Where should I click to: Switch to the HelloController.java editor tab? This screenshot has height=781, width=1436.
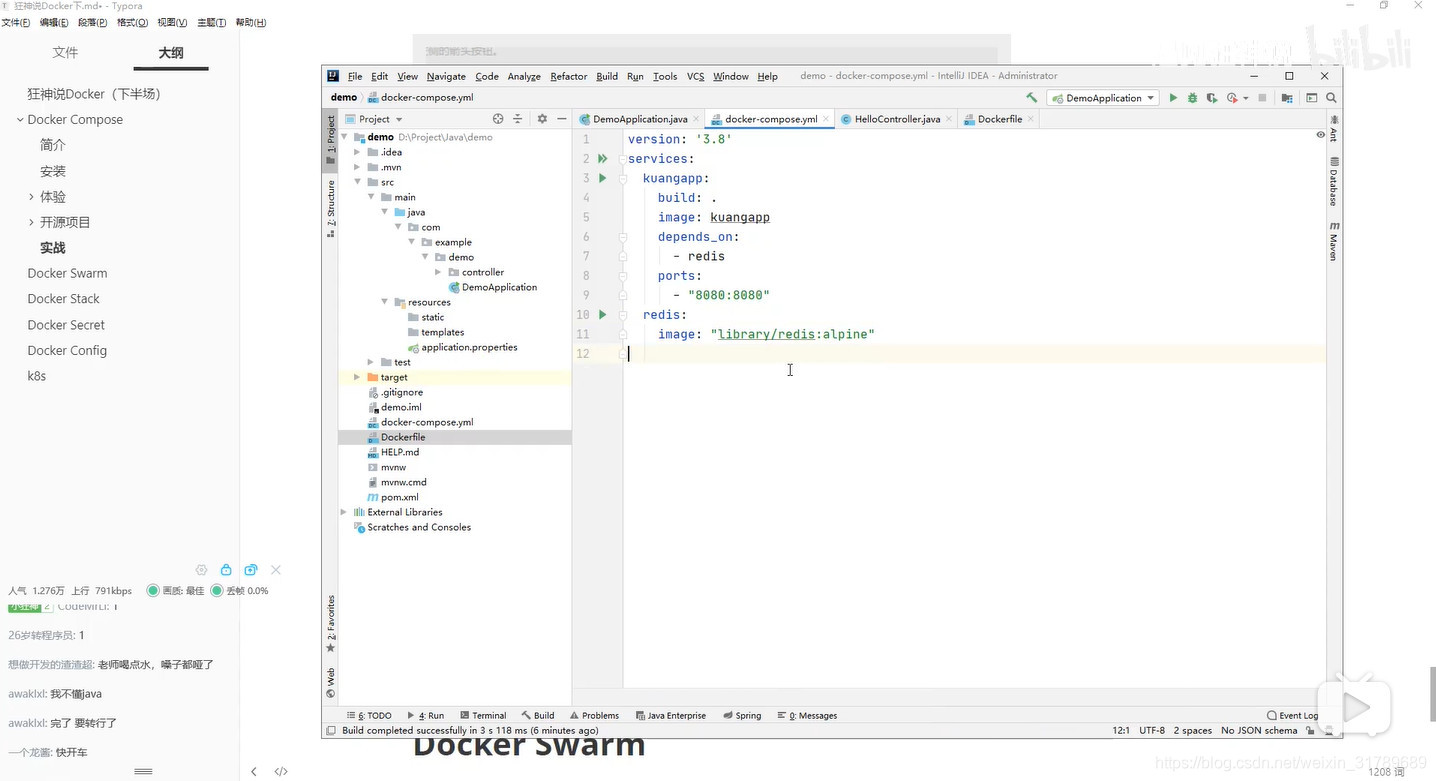point(897,119)
